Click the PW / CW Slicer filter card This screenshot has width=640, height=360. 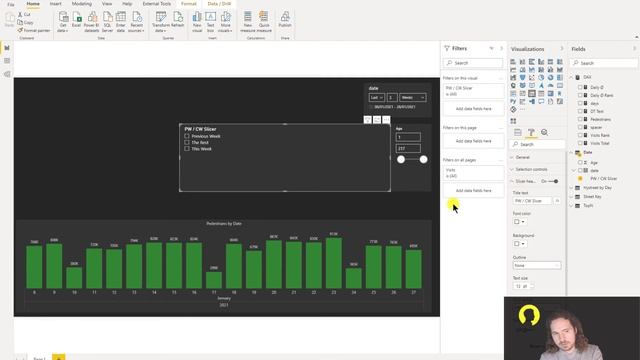pyautogui.click(x=473, y=91)
